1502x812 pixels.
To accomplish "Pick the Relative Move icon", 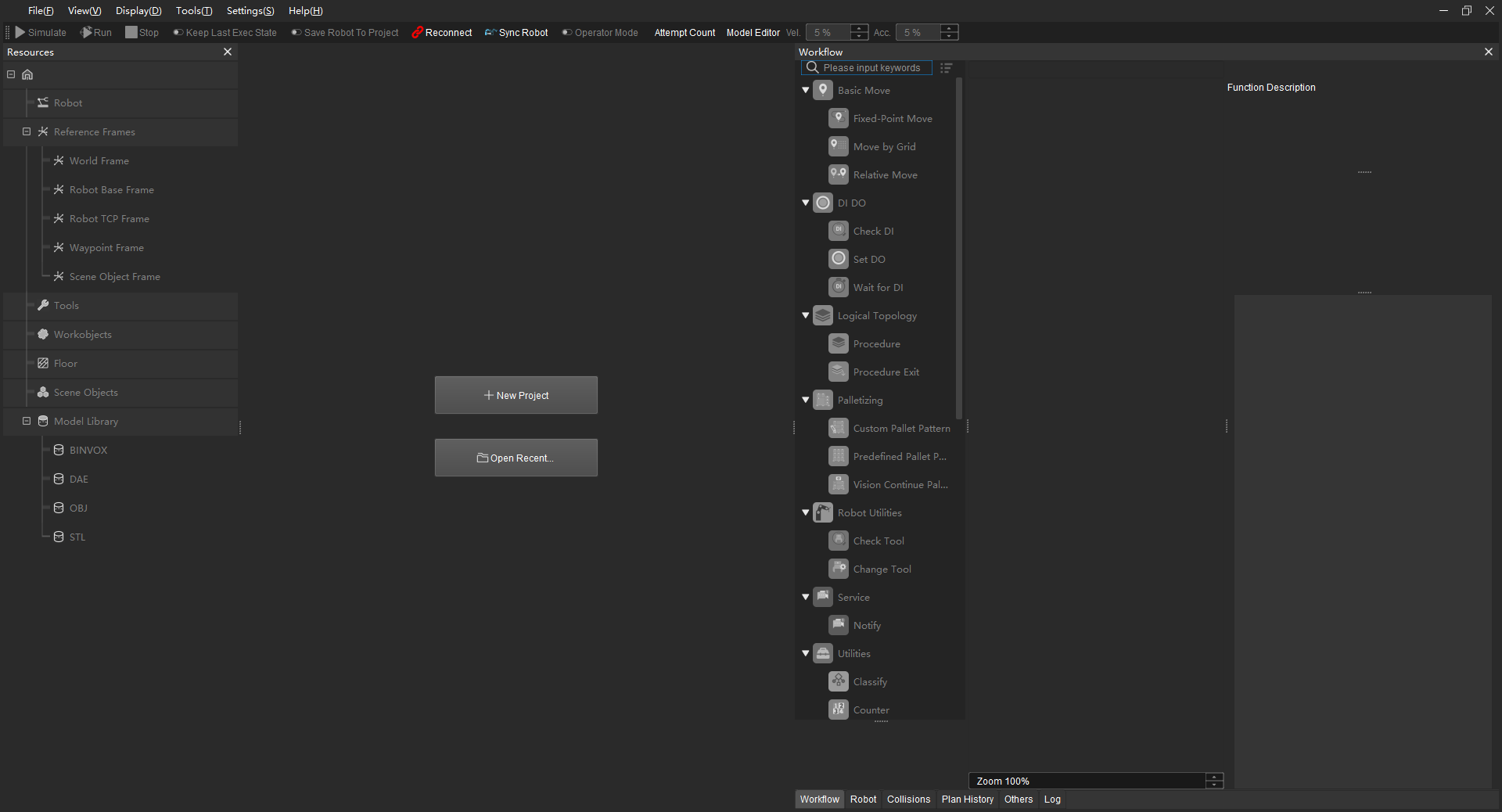I will (x=839, y=174).
